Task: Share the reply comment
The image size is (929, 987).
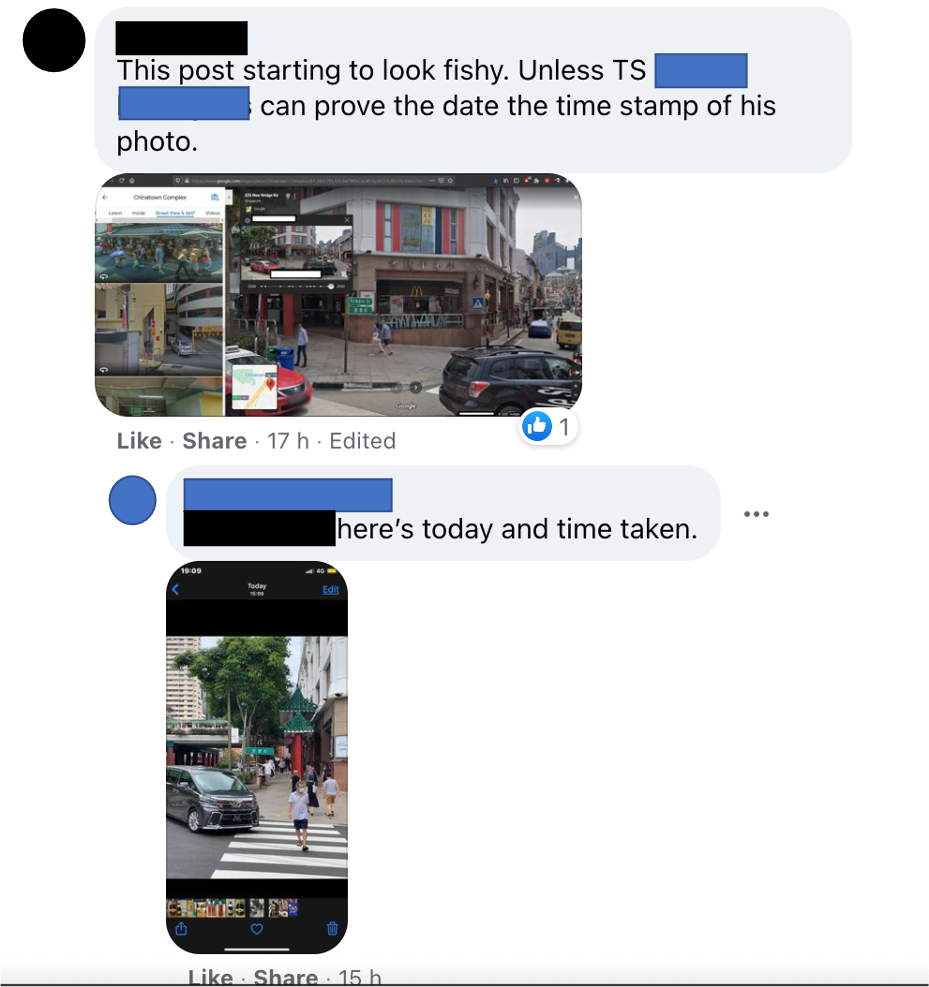Action: [x=286, y=978]
